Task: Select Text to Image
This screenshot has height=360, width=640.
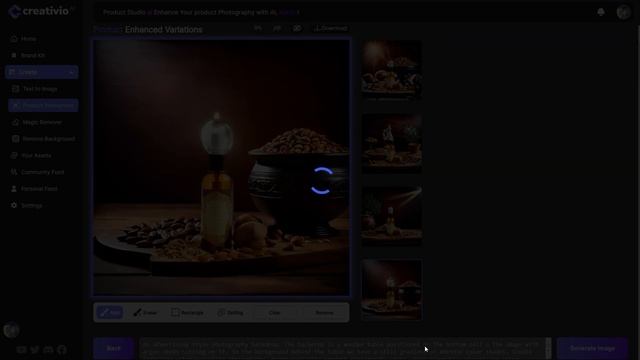Action: pos(40,89)
